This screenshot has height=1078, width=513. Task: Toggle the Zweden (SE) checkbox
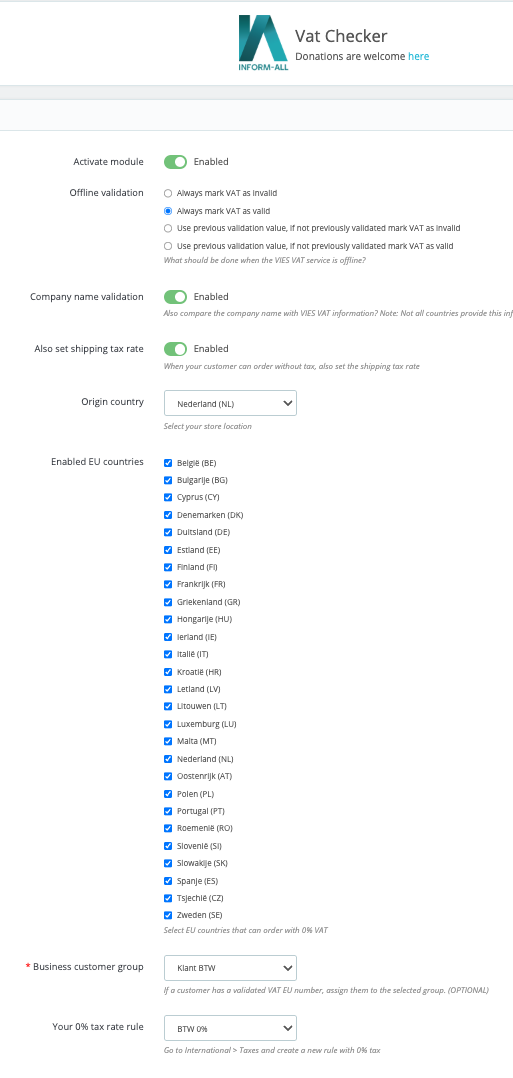coord(168,915)
